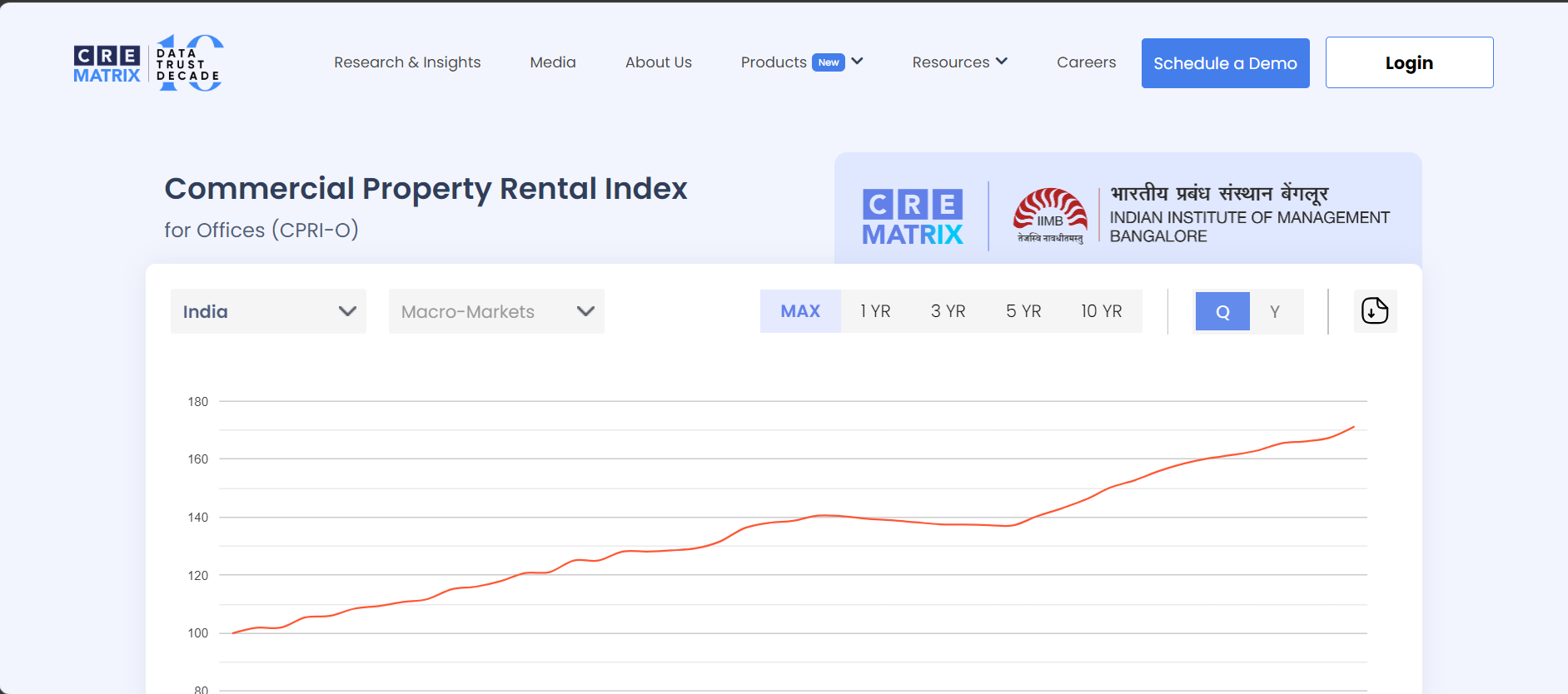The height and width of the screenshot is (694, 1568).
Task: Select the MAX time range
Action: point(800,311)
